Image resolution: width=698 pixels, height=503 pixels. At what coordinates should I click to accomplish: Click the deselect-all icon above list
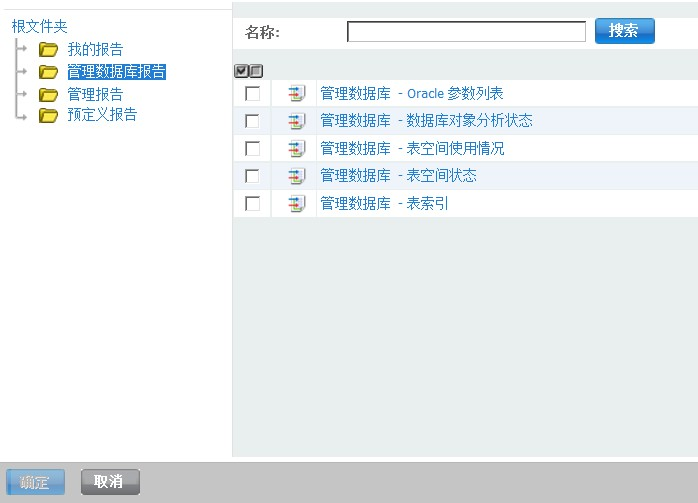coord(256,71)
